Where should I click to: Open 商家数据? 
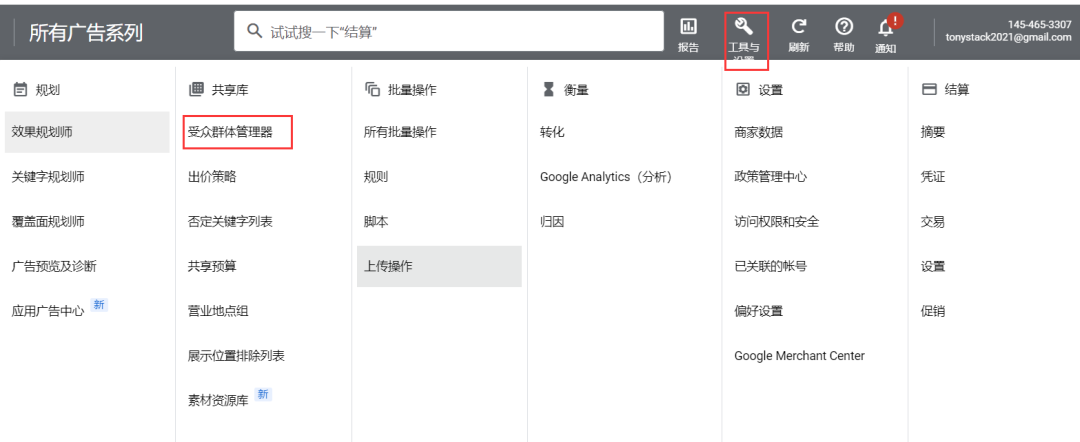pos(758,132)
